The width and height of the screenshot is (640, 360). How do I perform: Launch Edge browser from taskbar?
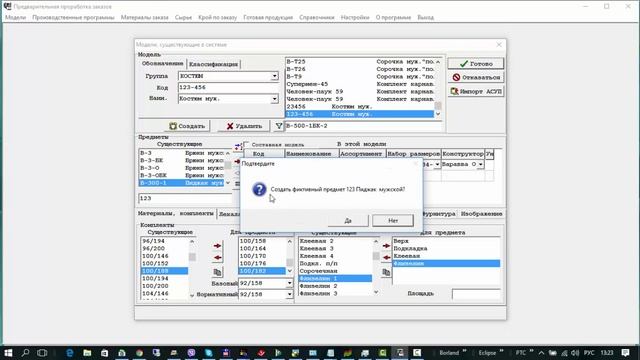pyautogui.click(x=70, y=353)
